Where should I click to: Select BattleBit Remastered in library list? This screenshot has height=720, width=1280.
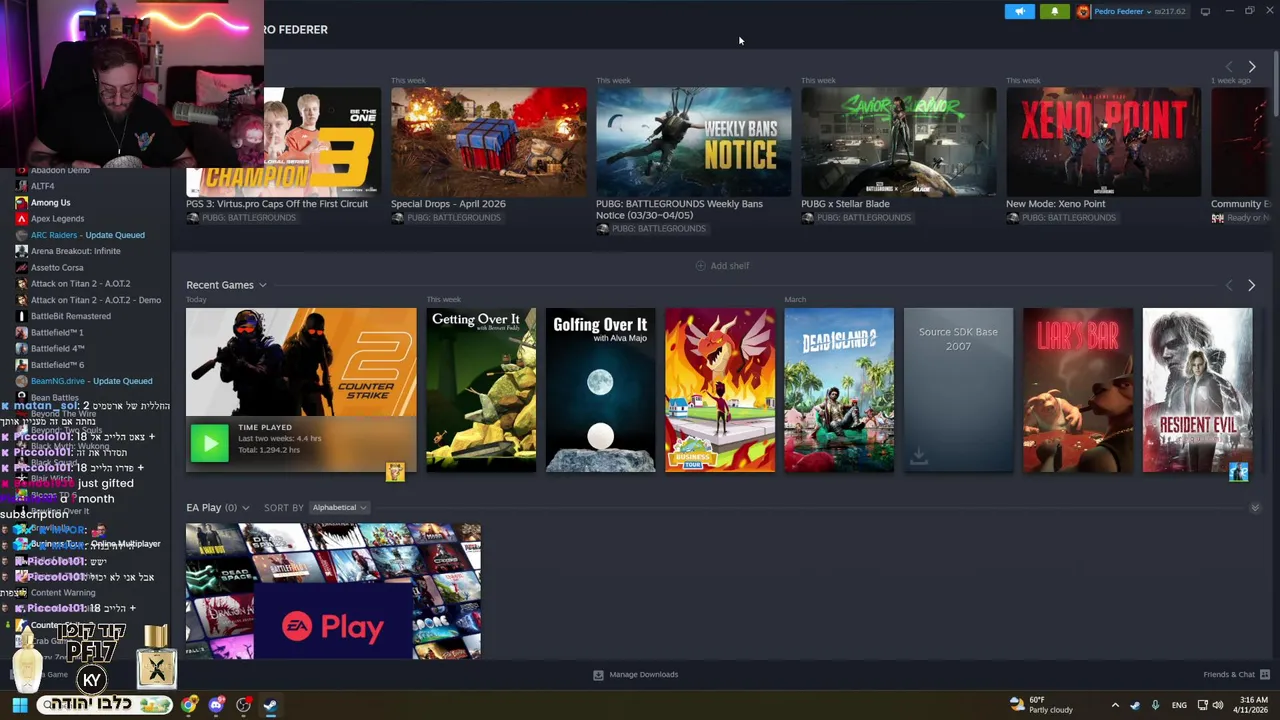click(70, 316)
